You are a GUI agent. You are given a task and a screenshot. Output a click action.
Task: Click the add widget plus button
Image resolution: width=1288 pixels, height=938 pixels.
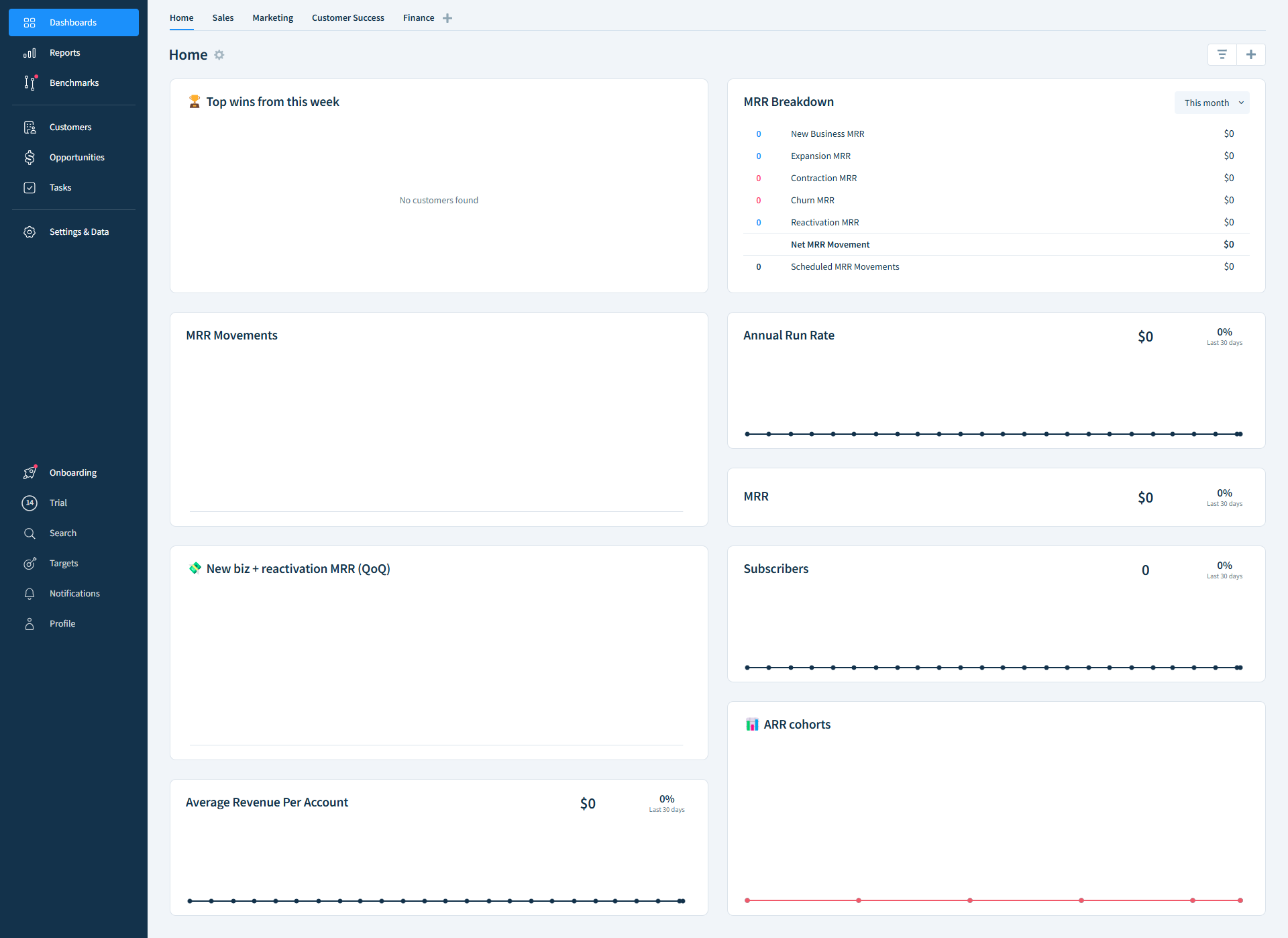[x=1250, y=55]
